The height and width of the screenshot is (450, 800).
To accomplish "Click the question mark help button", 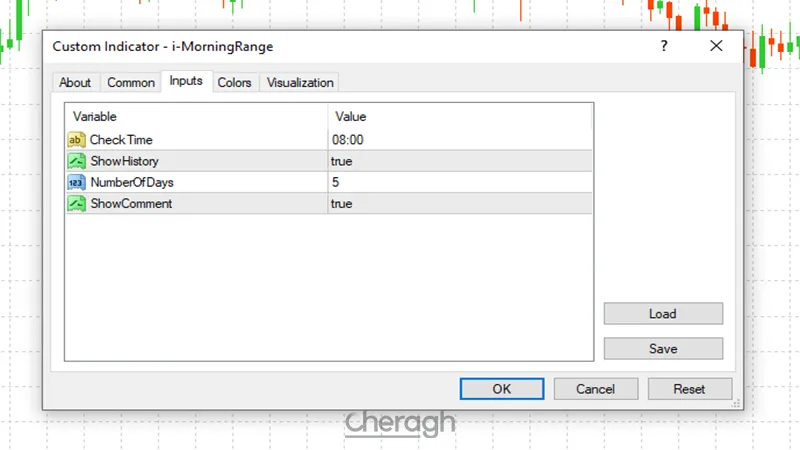I will coord(665,46).
